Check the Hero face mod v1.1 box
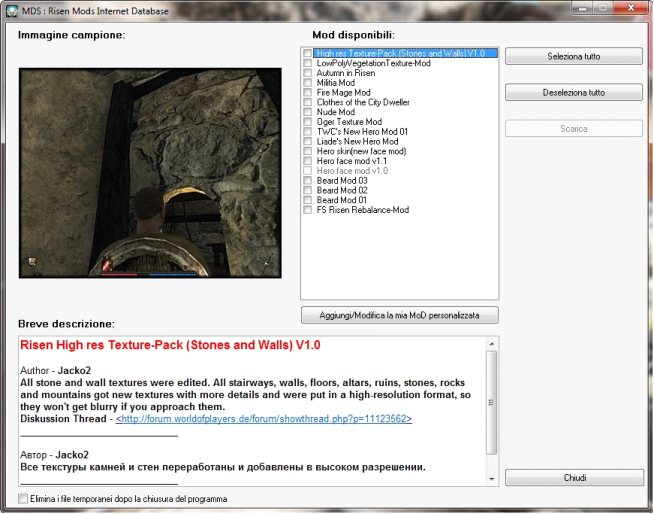The image size is (654, 514). (307, 161)
